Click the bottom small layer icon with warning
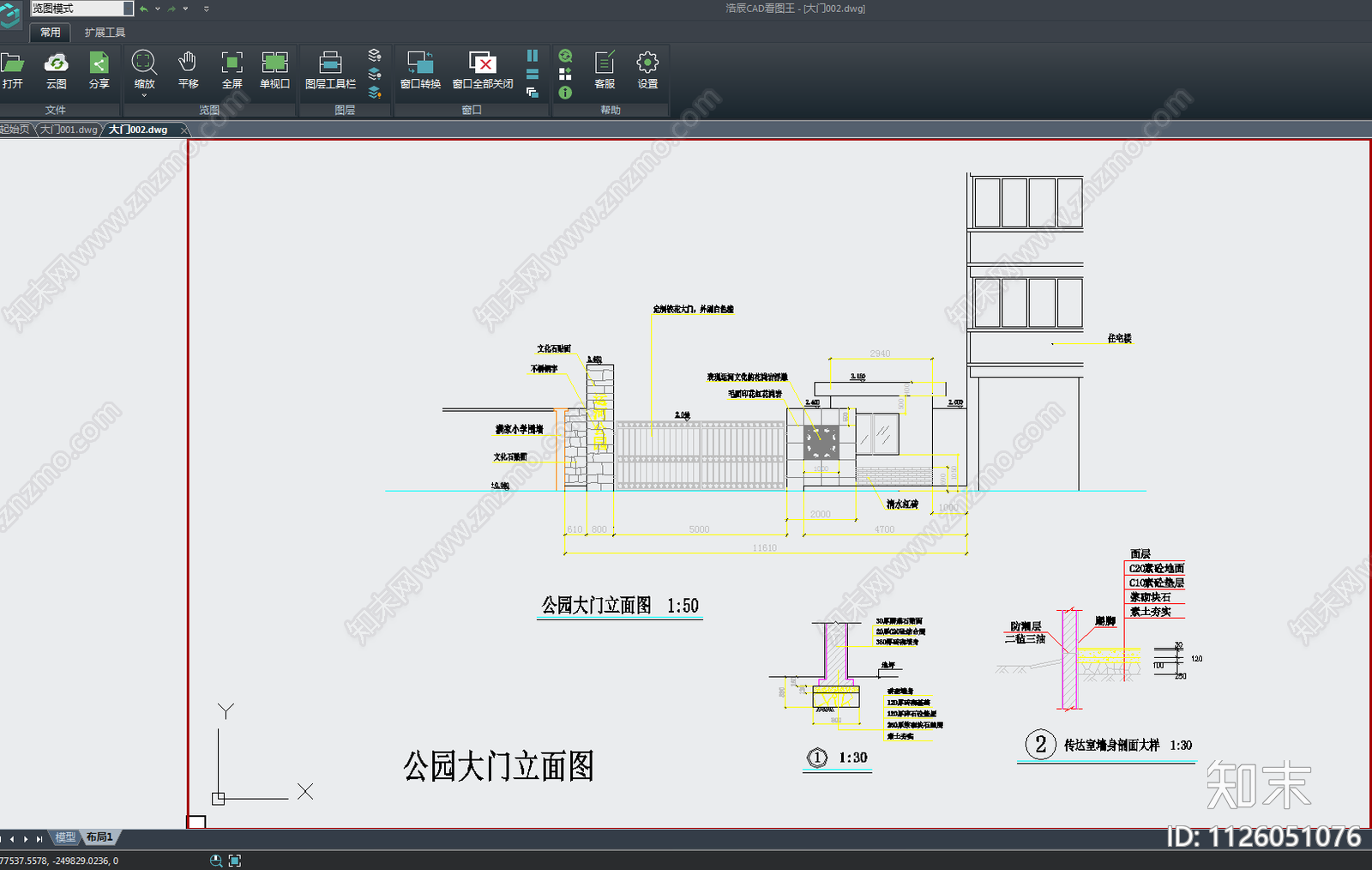The width and height of the screenshot is (1372, 870). (x=375, y=92)
